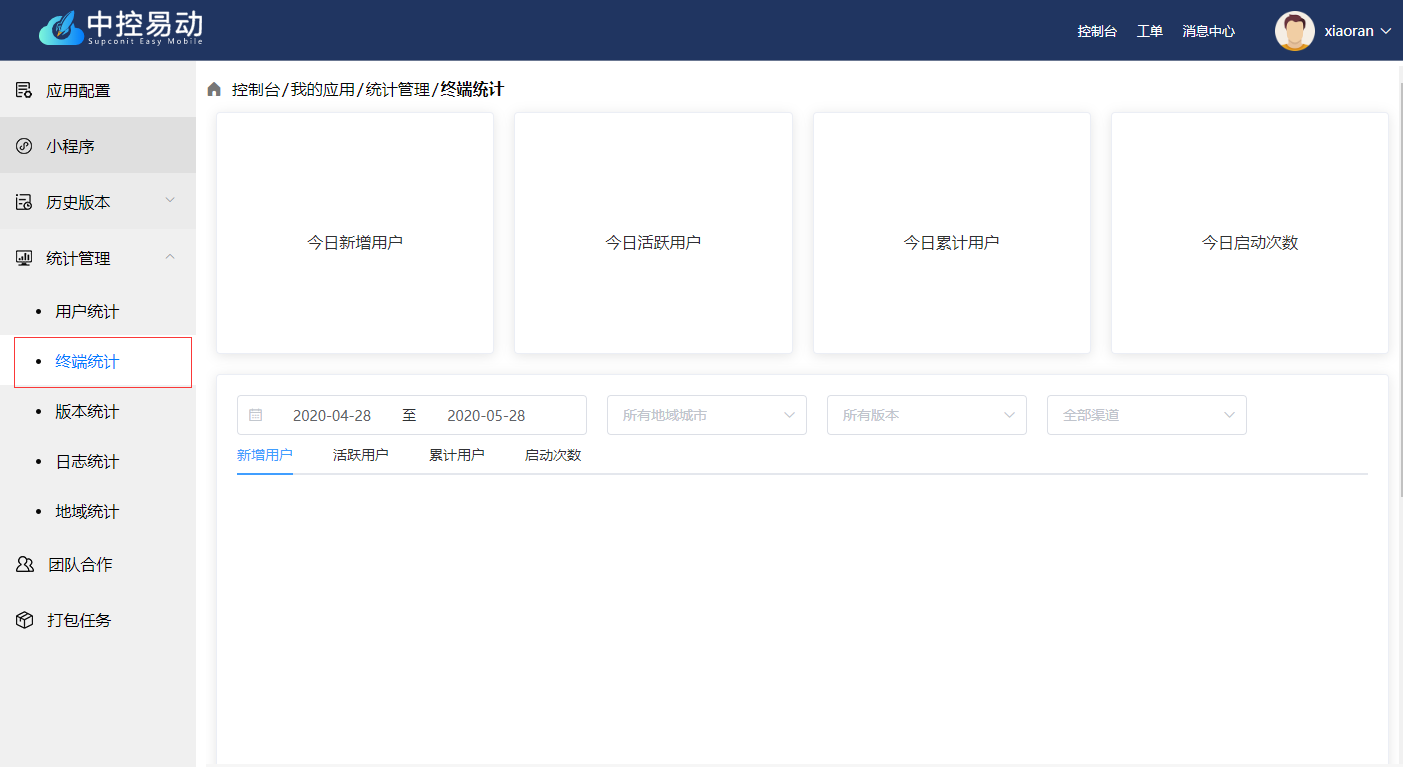Click the end date 2020-05-28 field

coord(486,415)
